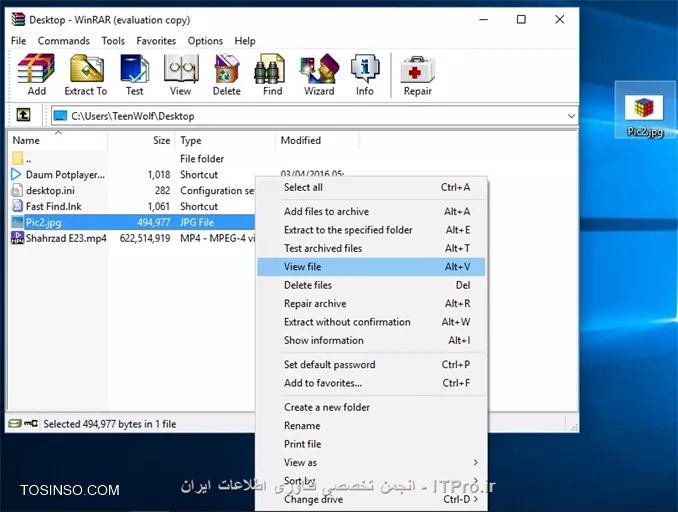The width and height of the screenshot is (678, 512).
Task: Click the window resize grip in status bar
Action: (574, 427)
